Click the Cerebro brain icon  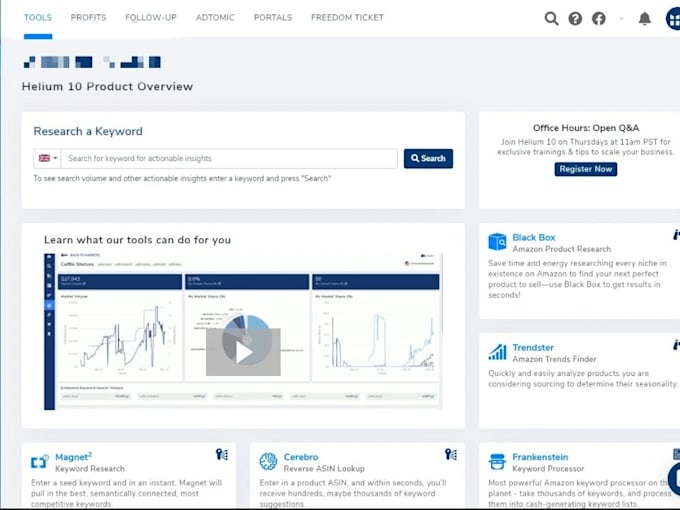(268, 461)
